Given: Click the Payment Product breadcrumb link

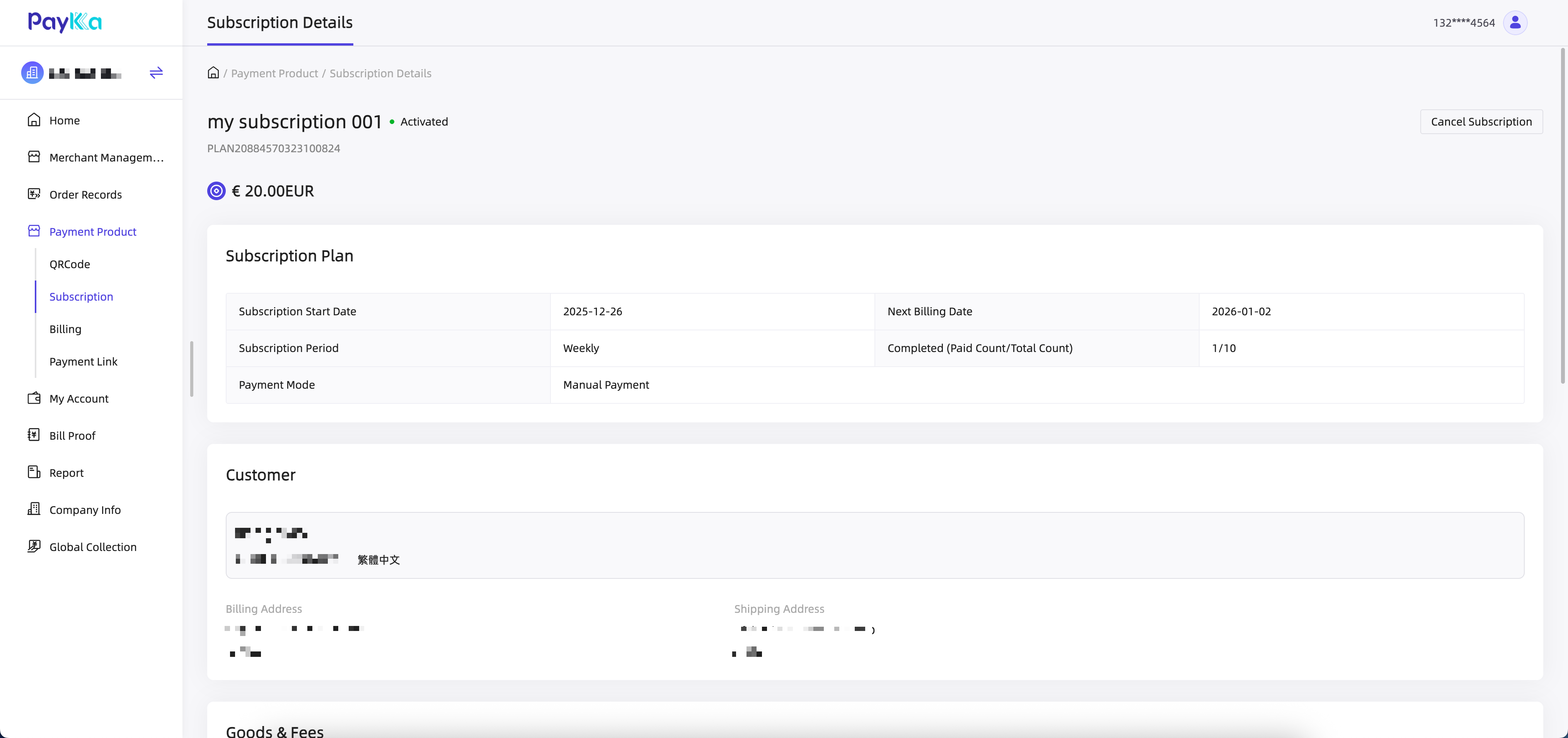Looking at the screenshot, I should click(274, 74).
